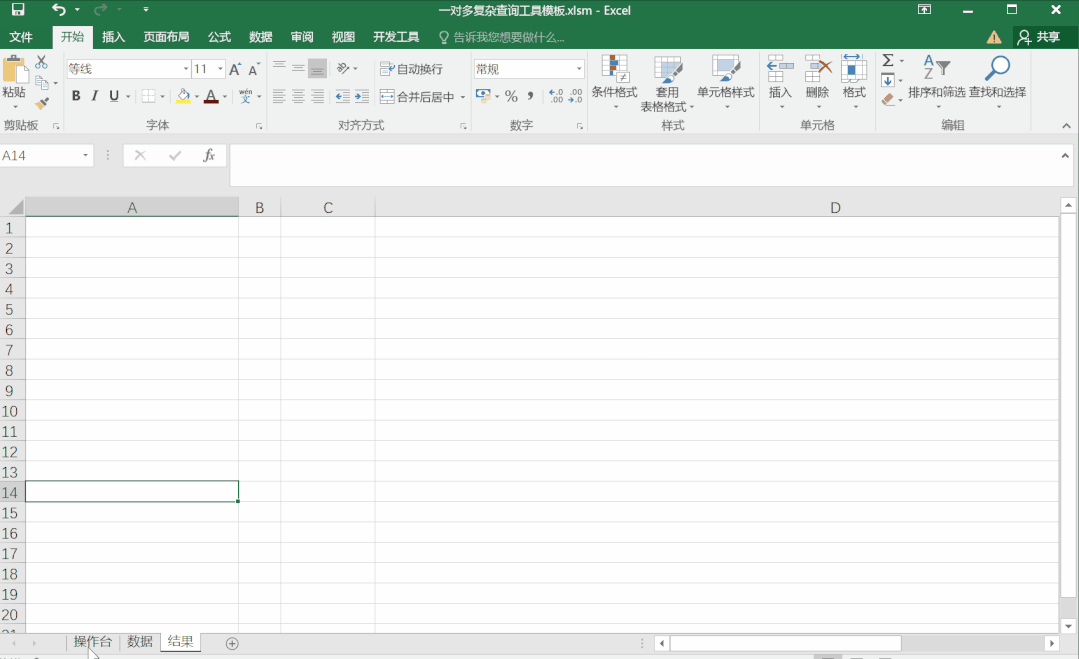Open the 操作台 worksheet tab
This screenshot has width=1079, height=659.
[93, 642]
